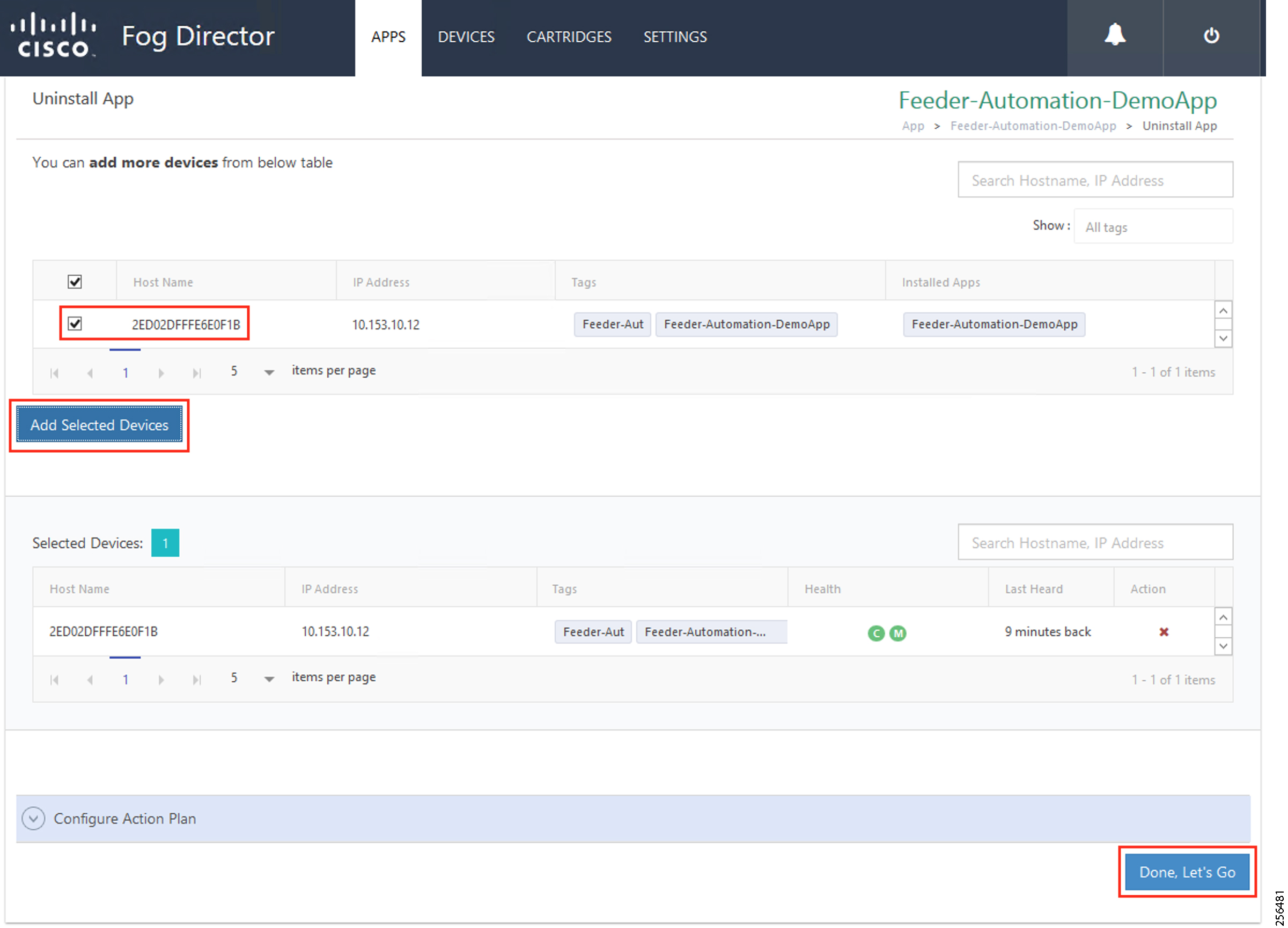Image resolution: width=1288 pixels, height=928 pixels.
Task: Click Feeder-Automation-DemoApp in Installed Apps column
Action: click(994, 325)
